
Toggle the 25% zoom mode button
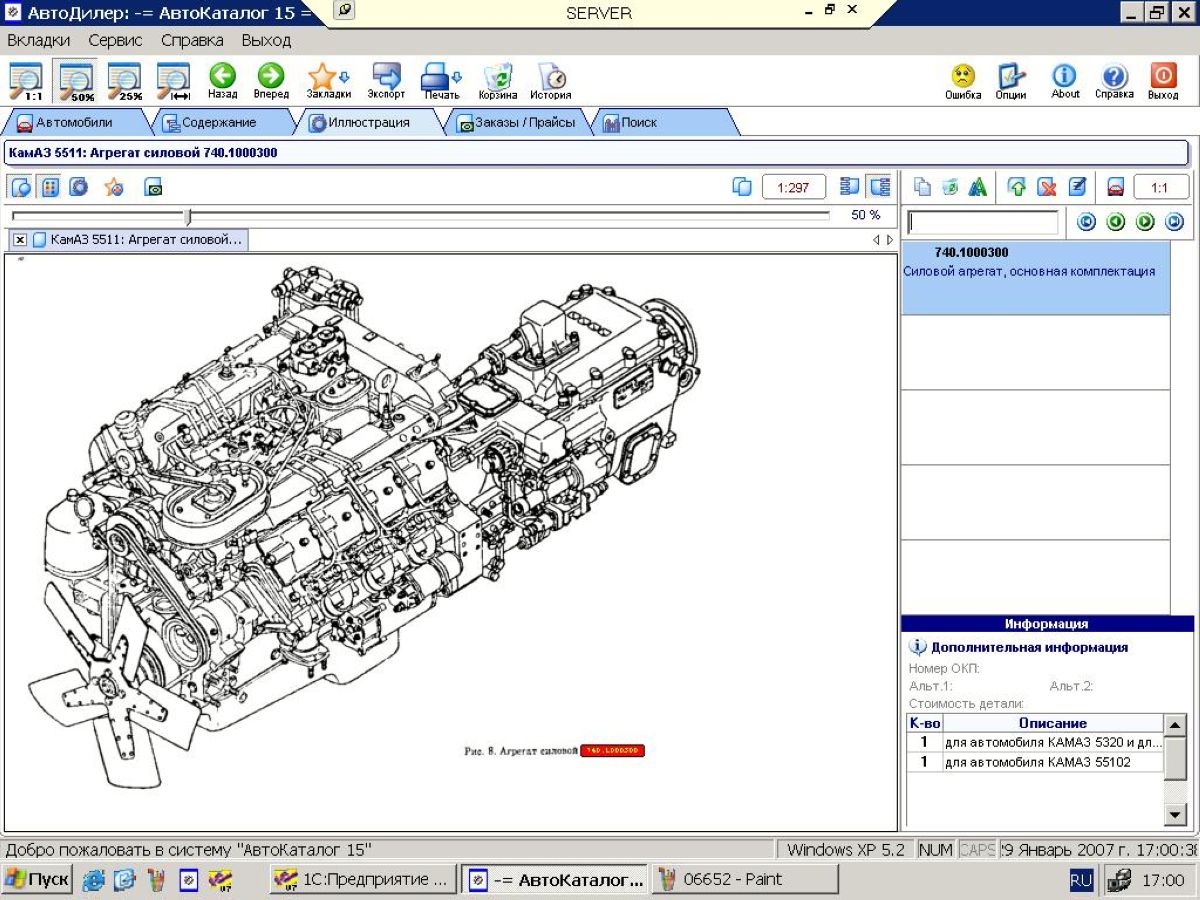click(x=124, y=81)
